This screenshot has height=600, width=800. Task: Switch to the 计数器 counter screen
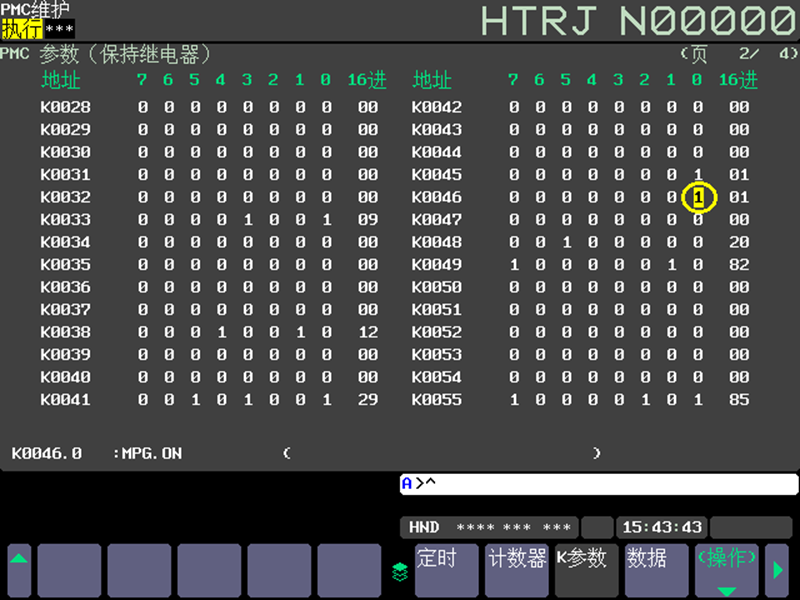point(517,570)
